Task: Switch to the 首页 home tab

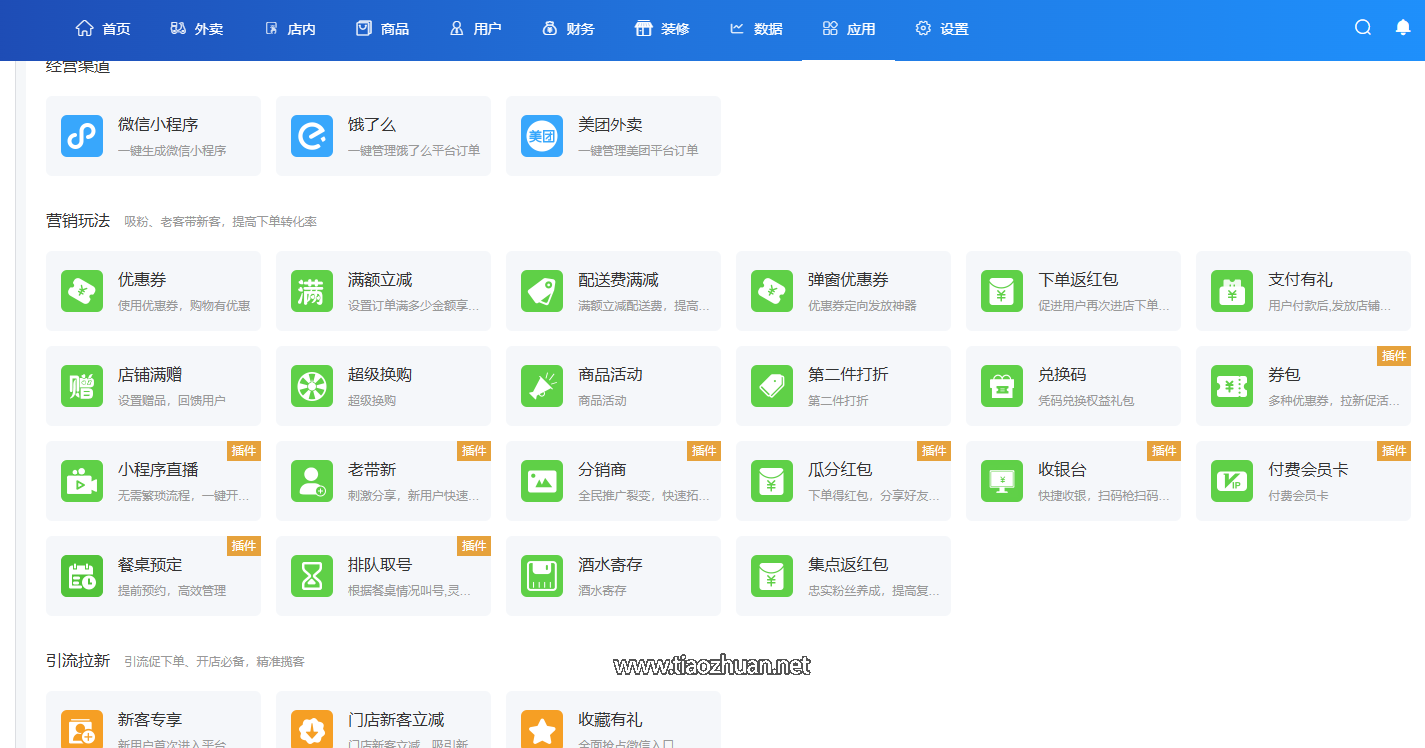Action: pos(103,29)
